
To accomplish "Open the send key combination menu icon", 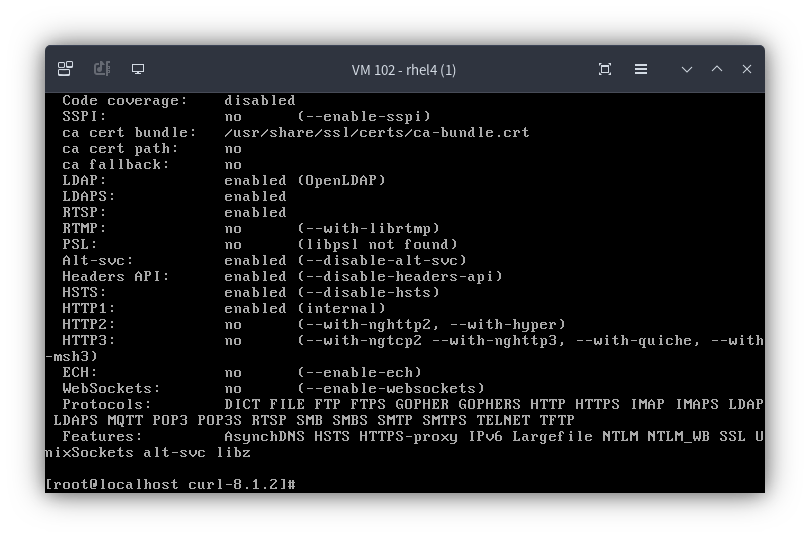I will pos(65,69).
